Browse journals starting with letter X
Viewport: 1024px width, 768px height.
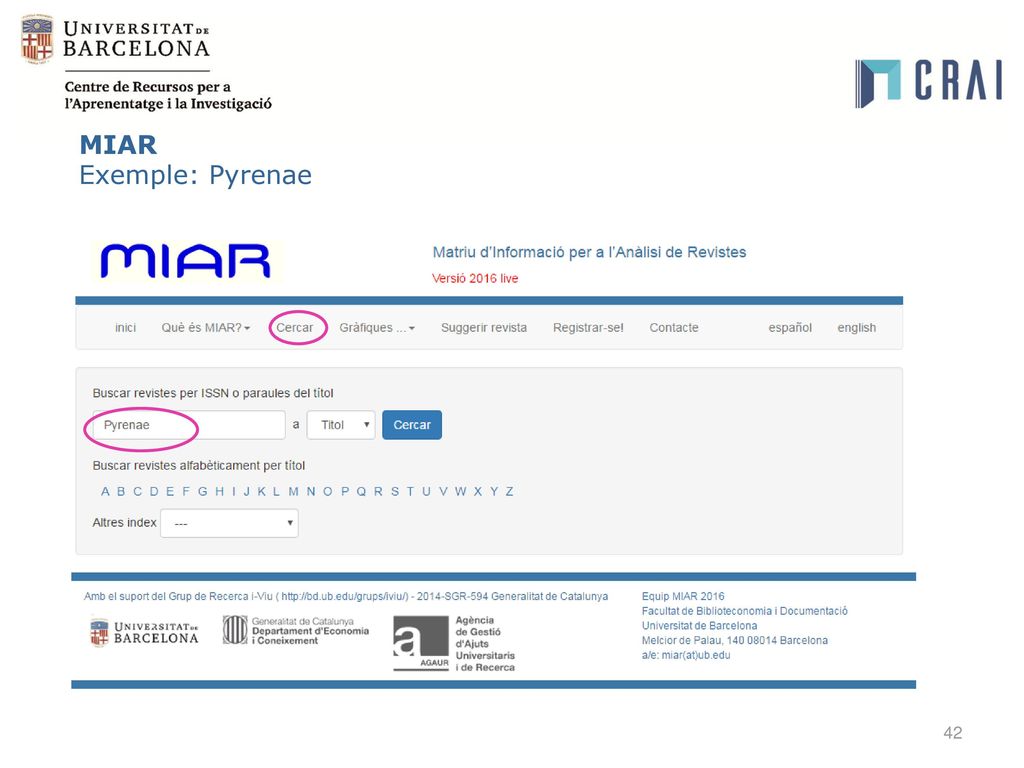(x=478, y=492)
